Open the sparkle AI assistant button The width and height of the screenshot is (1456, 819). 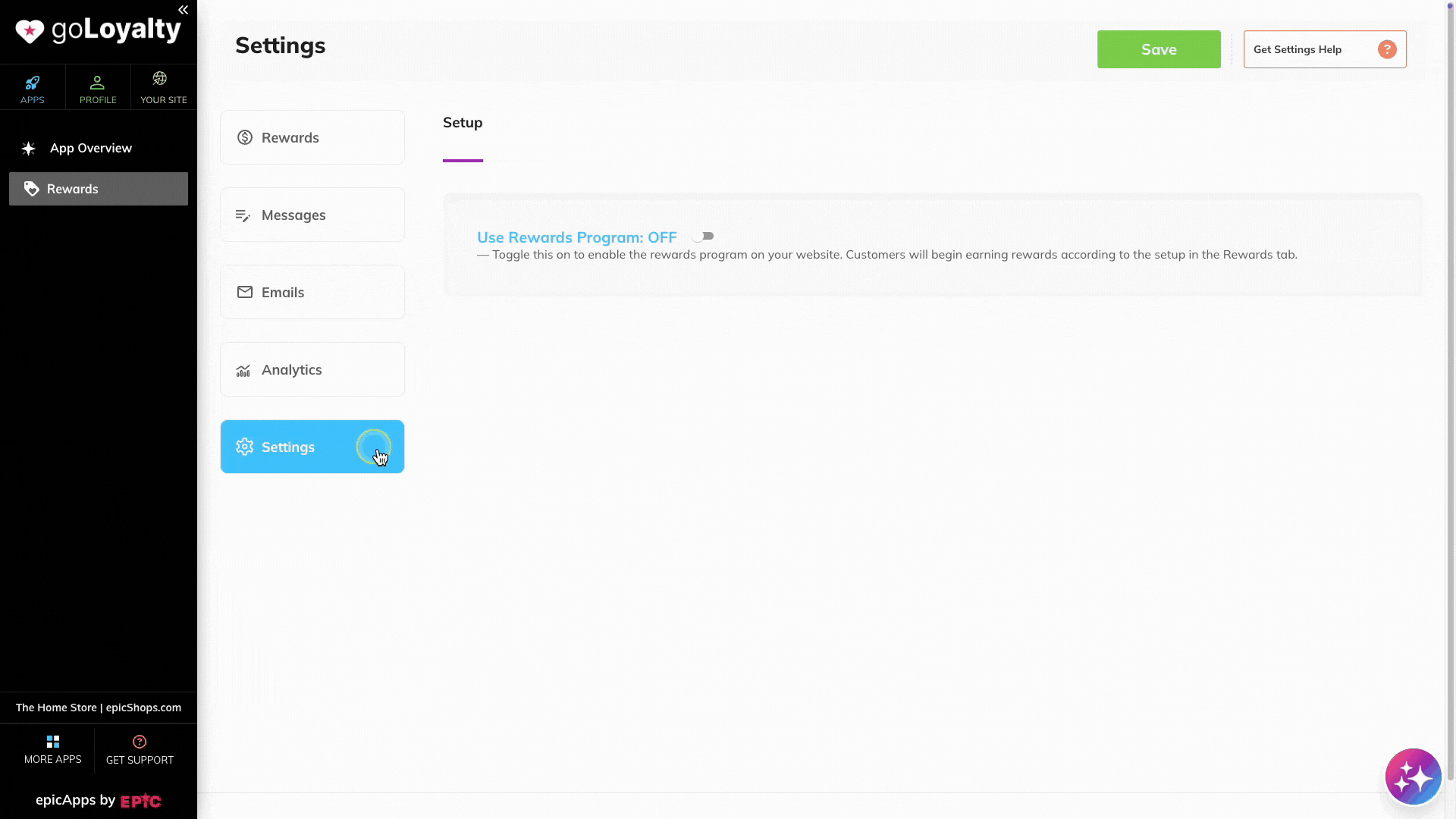pos(1413,777)
